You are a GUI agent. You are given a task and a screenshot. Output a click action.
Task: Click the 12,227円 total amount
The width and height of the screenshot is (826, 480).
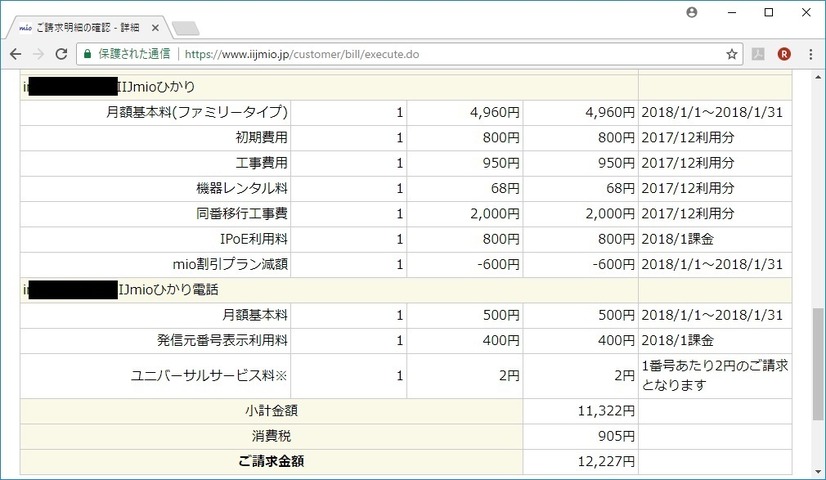(606, 461)
